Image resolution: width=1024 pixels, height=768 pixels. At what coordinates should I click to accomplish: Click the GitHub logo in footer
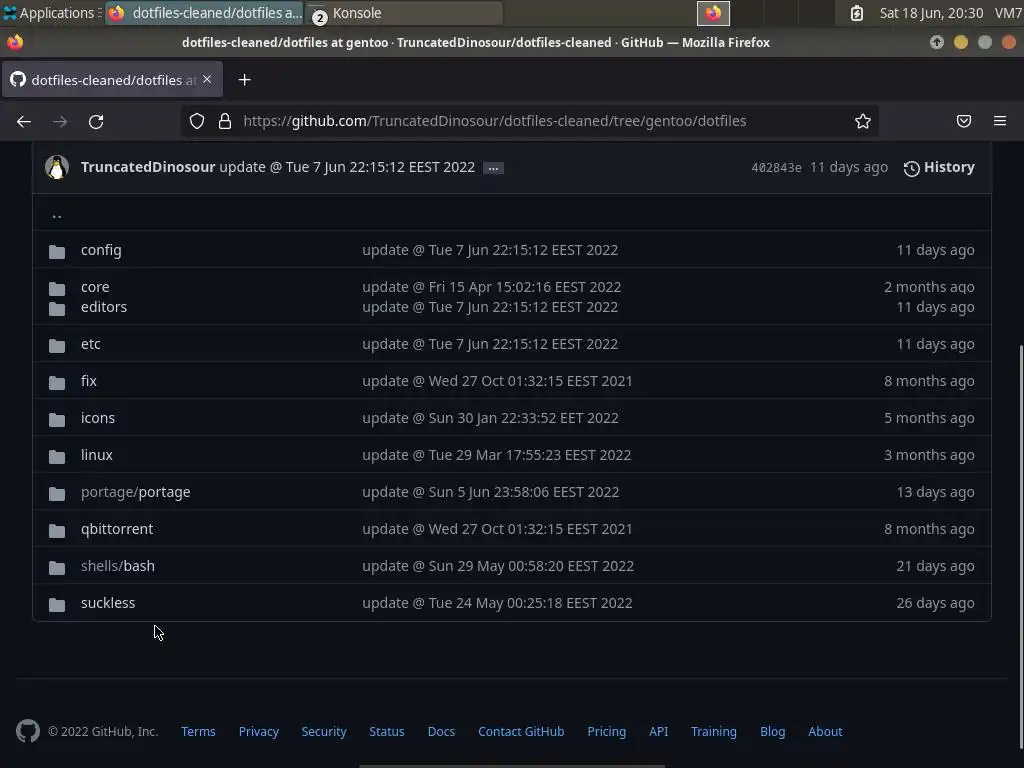(28, 731)
